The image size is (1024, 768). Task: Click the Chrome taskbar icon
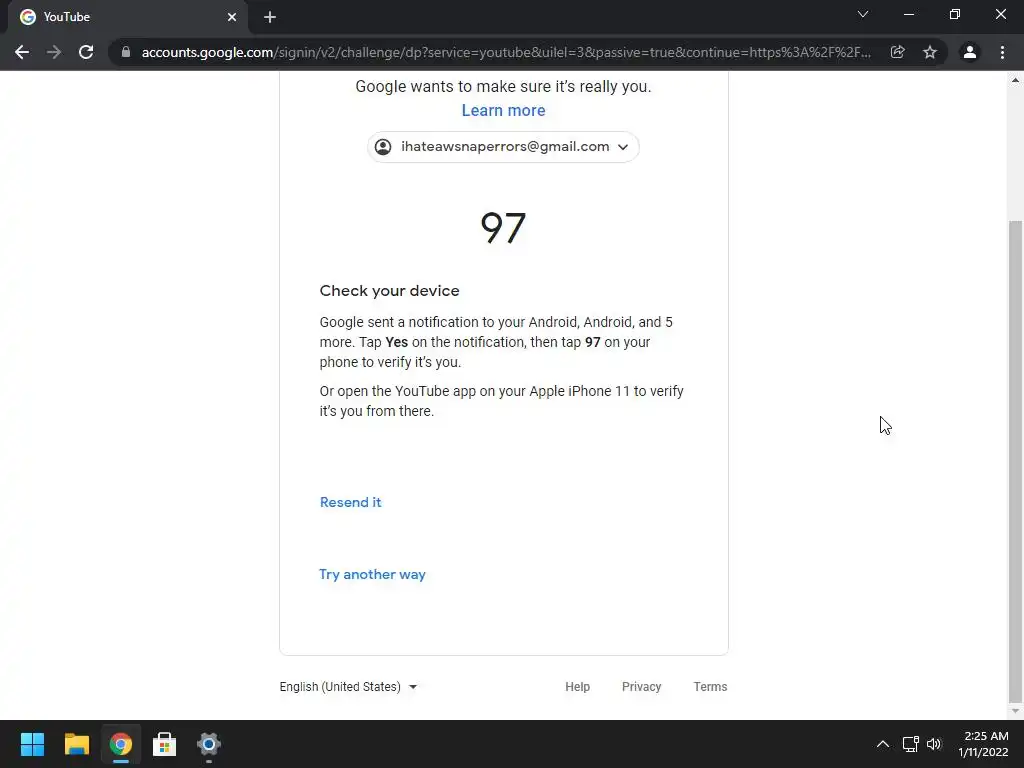pos(120,744)
